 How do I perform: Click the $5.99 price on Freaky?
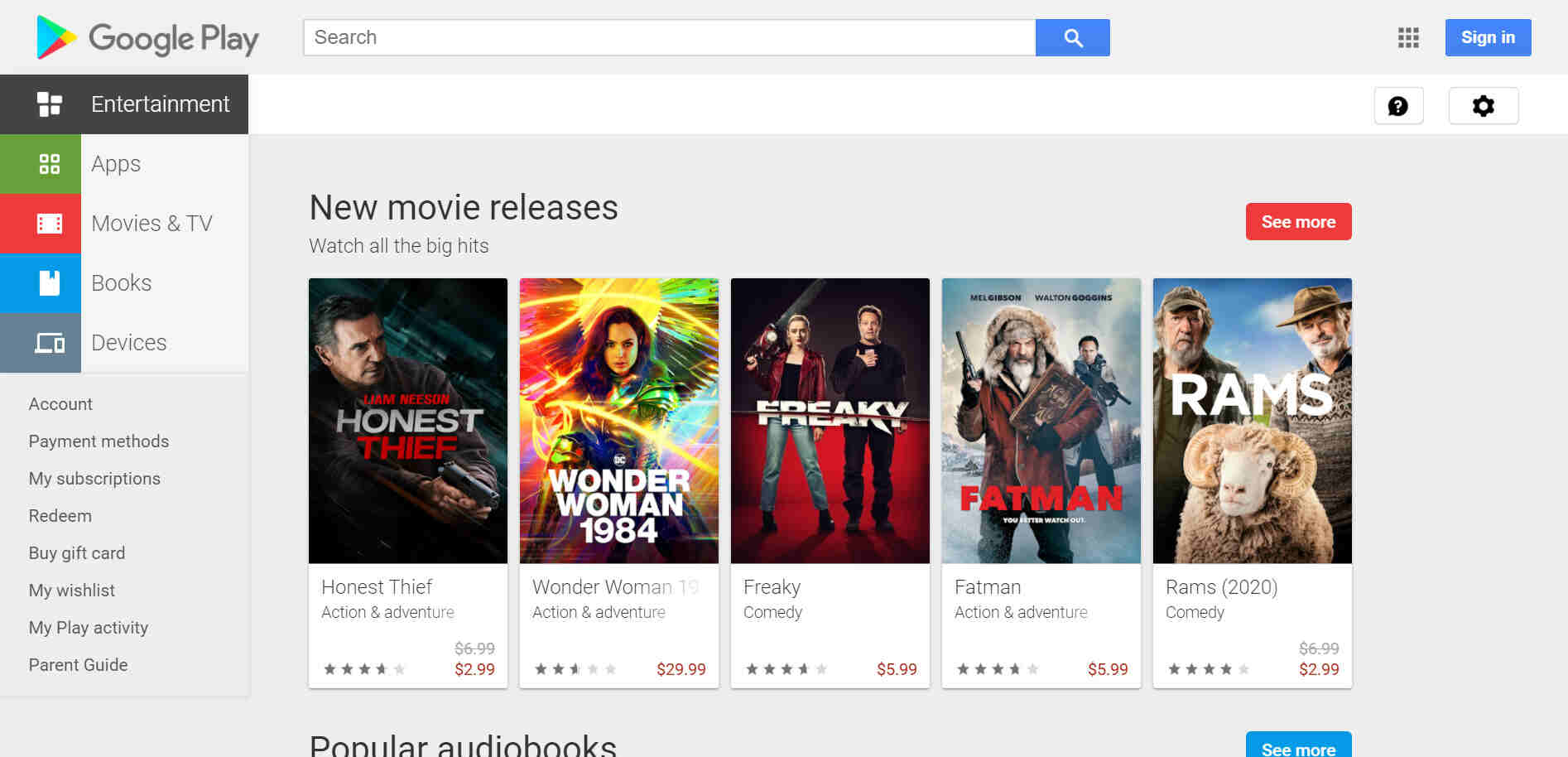[x=897, y=669]
